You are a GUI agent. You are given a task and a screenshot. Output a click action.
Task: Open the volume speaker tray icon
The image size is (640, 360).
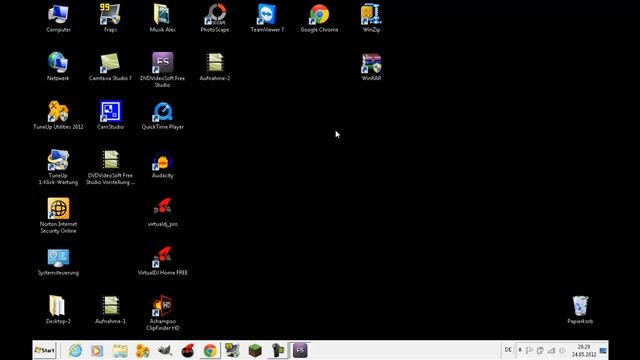[x=562, y=350]
